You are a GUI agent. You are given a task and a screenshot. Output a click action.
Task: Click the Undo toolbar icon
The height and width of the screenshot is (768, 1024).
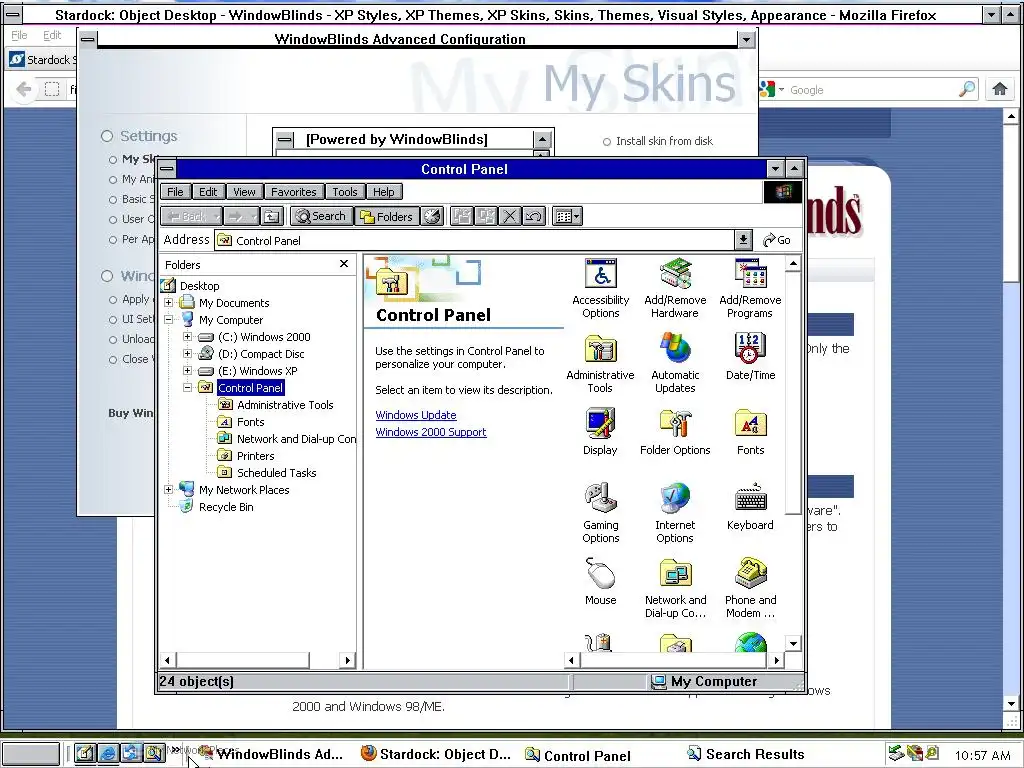[x=534, y=216]
